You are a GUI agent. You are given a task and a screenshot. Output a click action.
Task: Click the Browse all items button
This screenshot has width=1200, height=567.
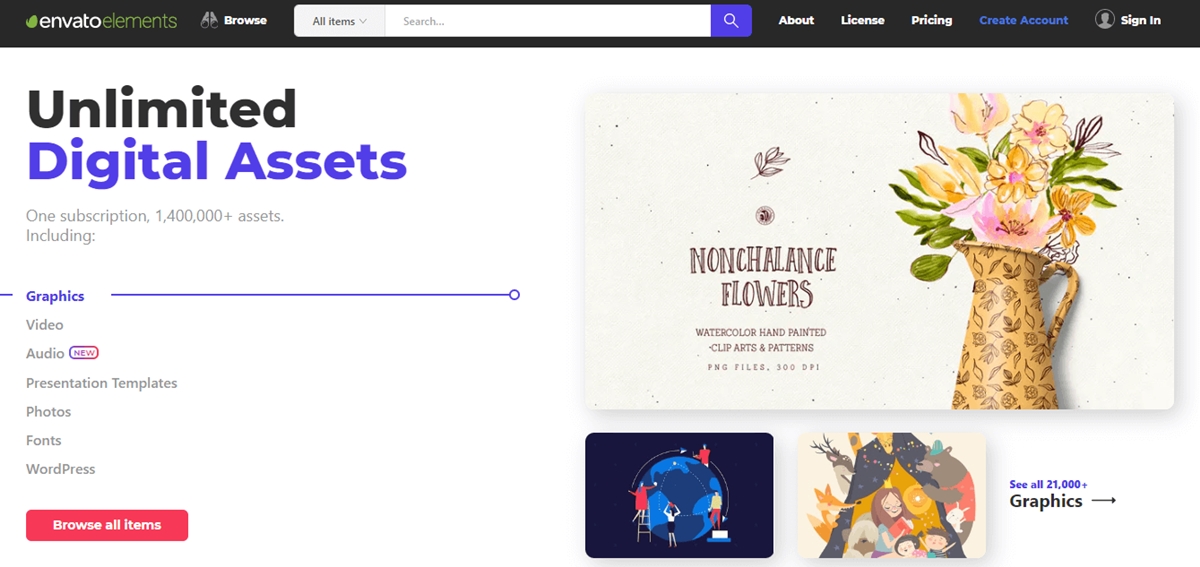107,525
